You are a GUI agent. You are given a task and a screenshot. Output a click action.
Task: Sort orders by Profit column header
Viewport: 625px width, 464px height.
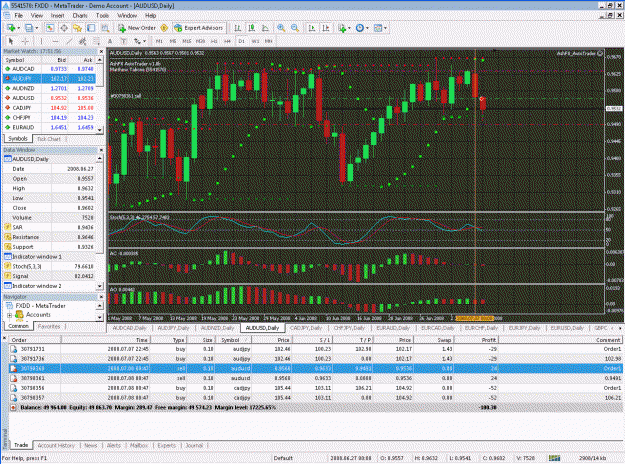tap(476, 340)
